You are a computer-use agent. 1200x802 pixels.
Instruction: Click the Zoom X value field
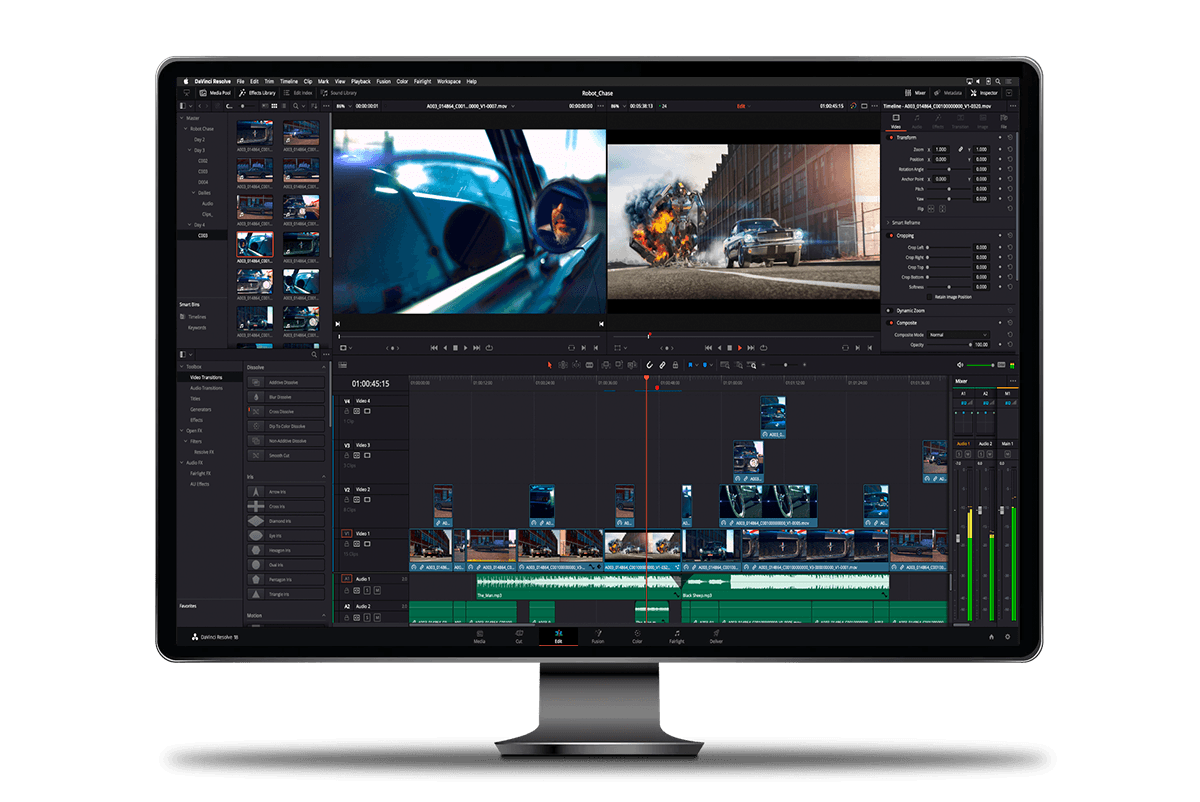tap(941, 149)
